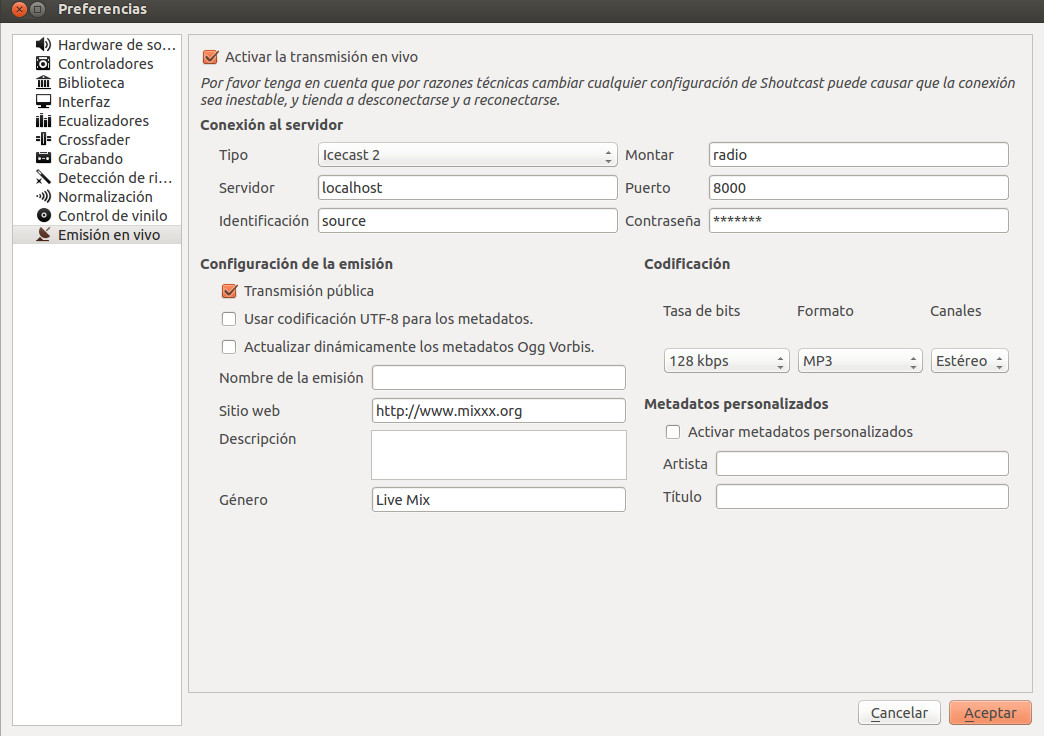Click the speaker icon for Hardware de sonido

coord(43,45)
